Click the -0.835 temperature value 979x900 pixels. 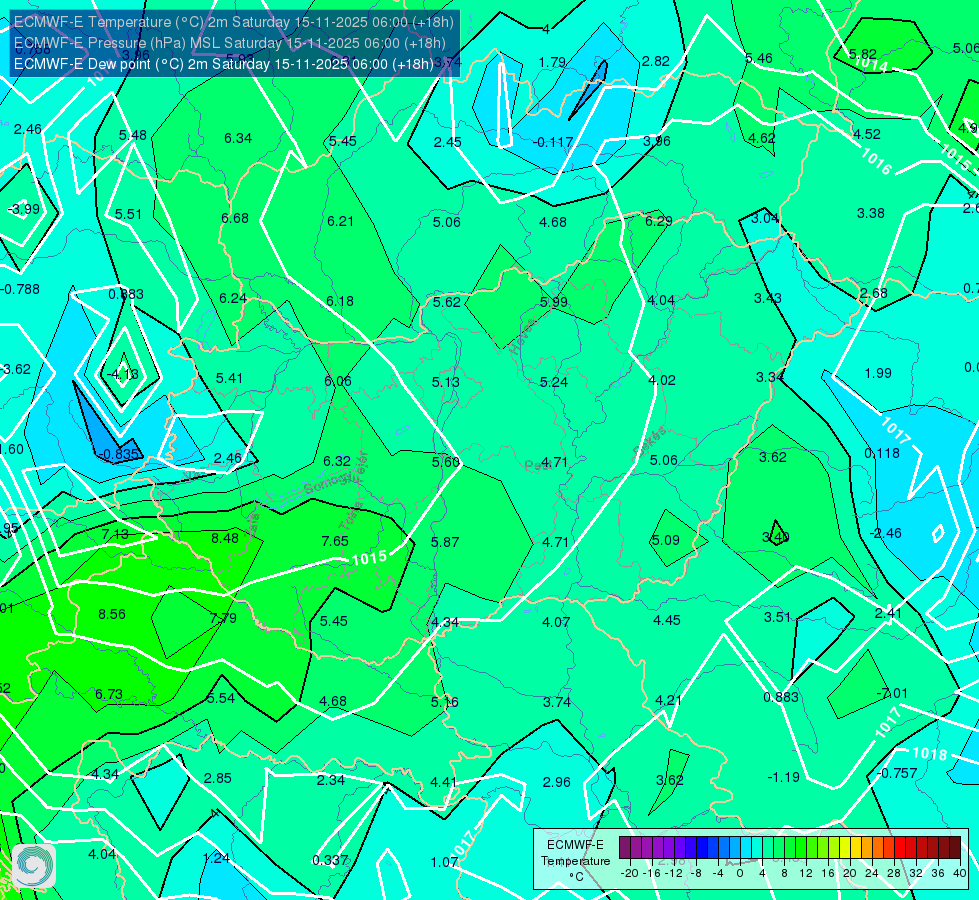pos(119,453)
